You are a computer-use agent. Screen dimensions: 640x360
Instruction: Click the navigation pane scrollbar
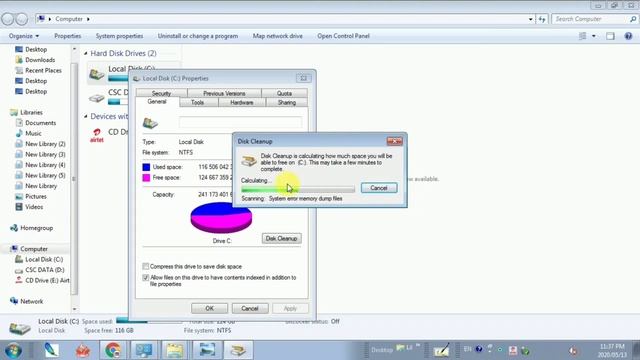(x=74, y=178)
